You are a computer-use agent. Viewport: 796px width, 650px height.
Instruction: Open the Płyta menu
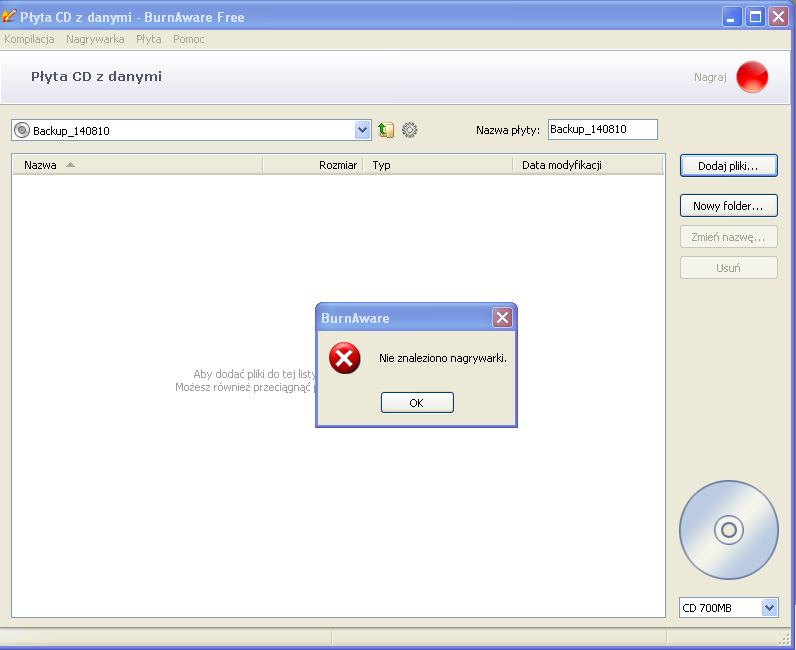(148, 39)
